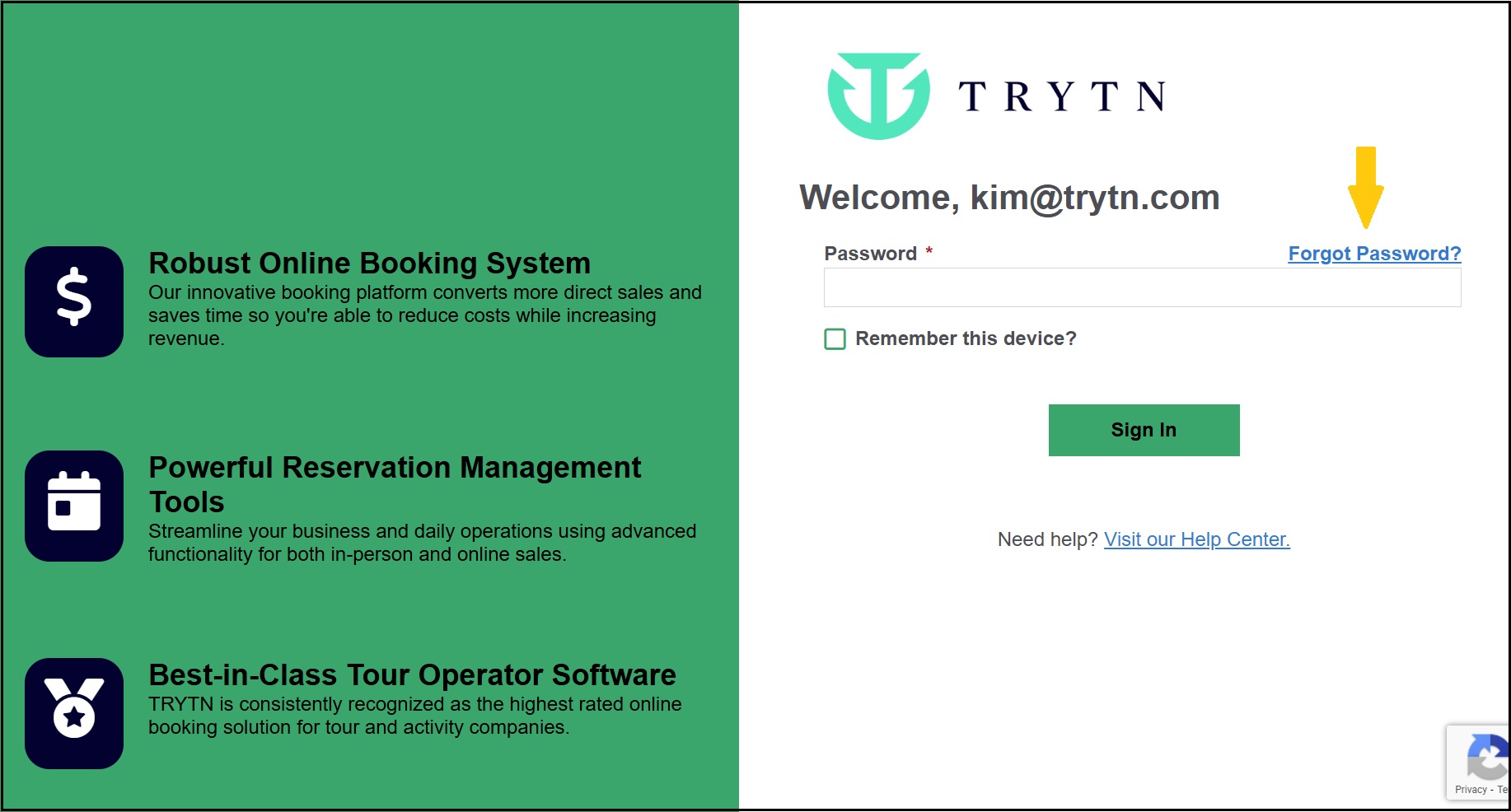The image size is (1511, 812).
Task: Click Powerful Reservation Management Tools heading
Action: pyautogui.click(x=395, y=484)
